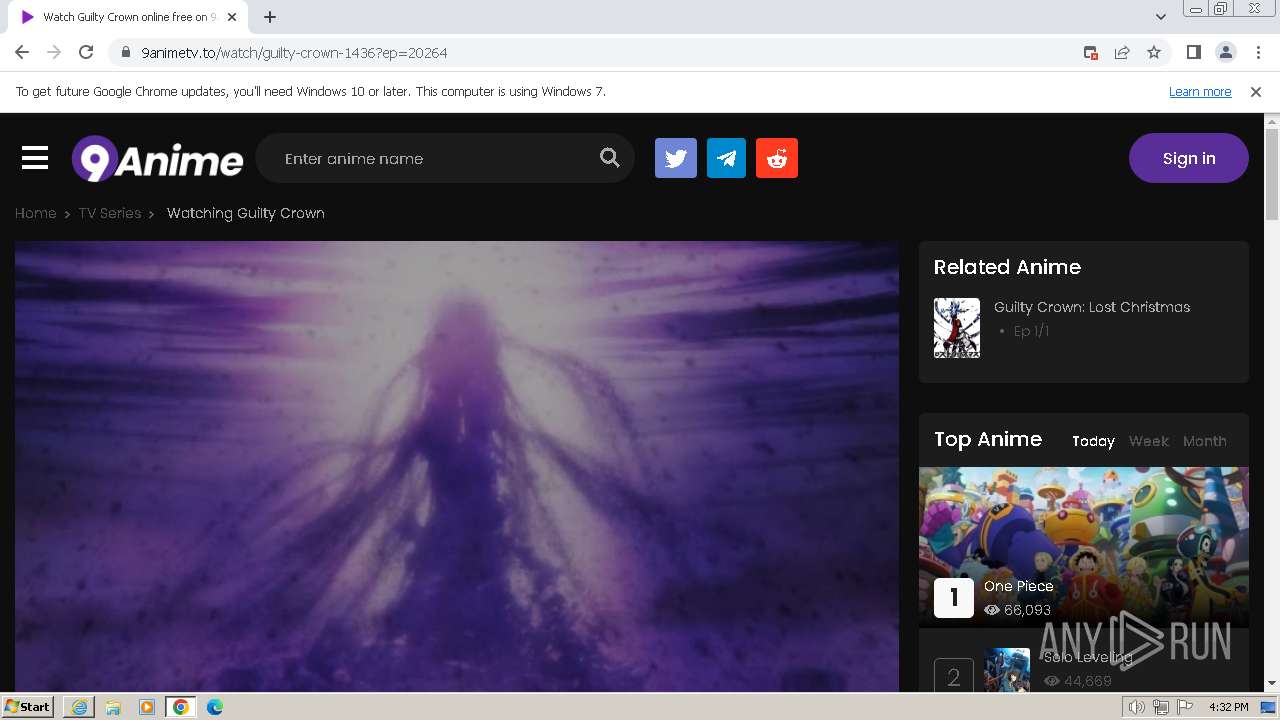
Task: Open the Windows Start menu
Action: 27,706
